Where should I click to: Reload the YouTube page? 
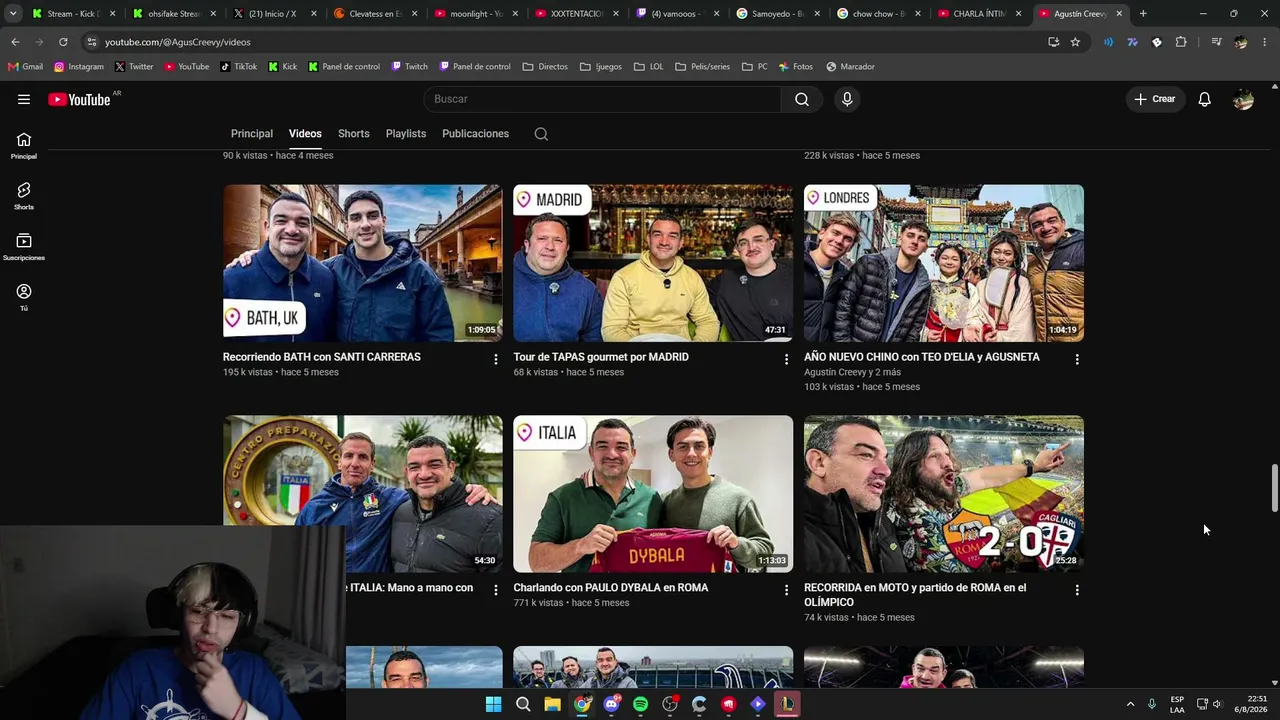tap(63, 42)
